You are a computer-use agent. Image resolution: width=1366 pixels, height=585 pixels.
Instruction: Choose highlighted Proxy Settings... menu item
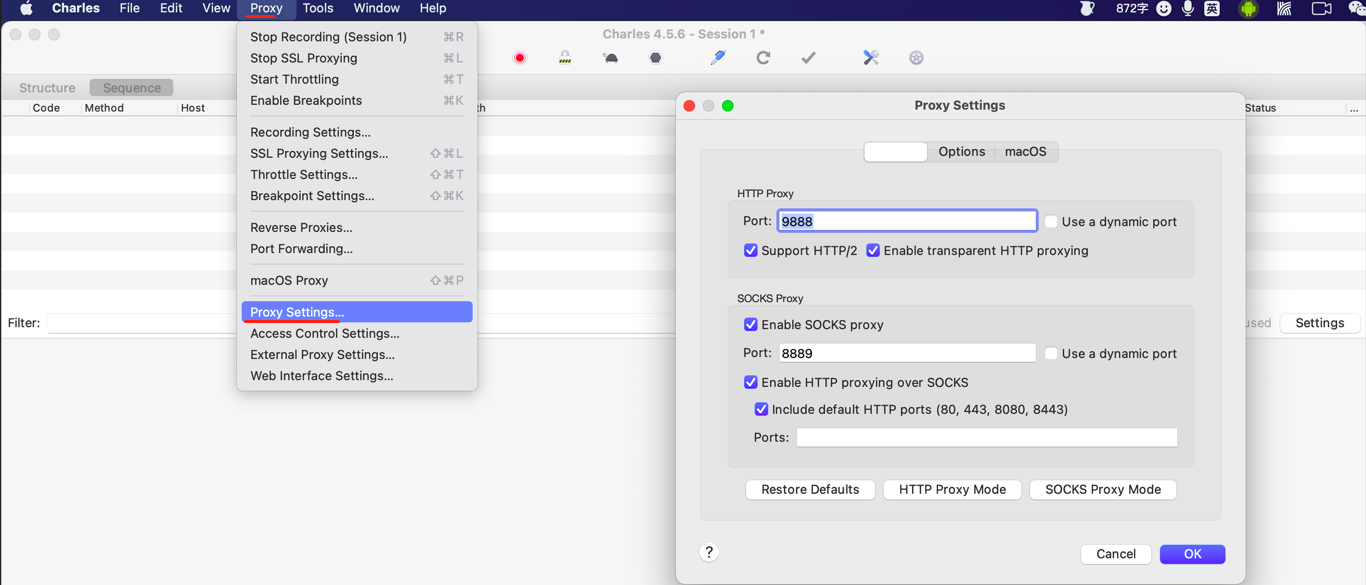coord(357,312)
